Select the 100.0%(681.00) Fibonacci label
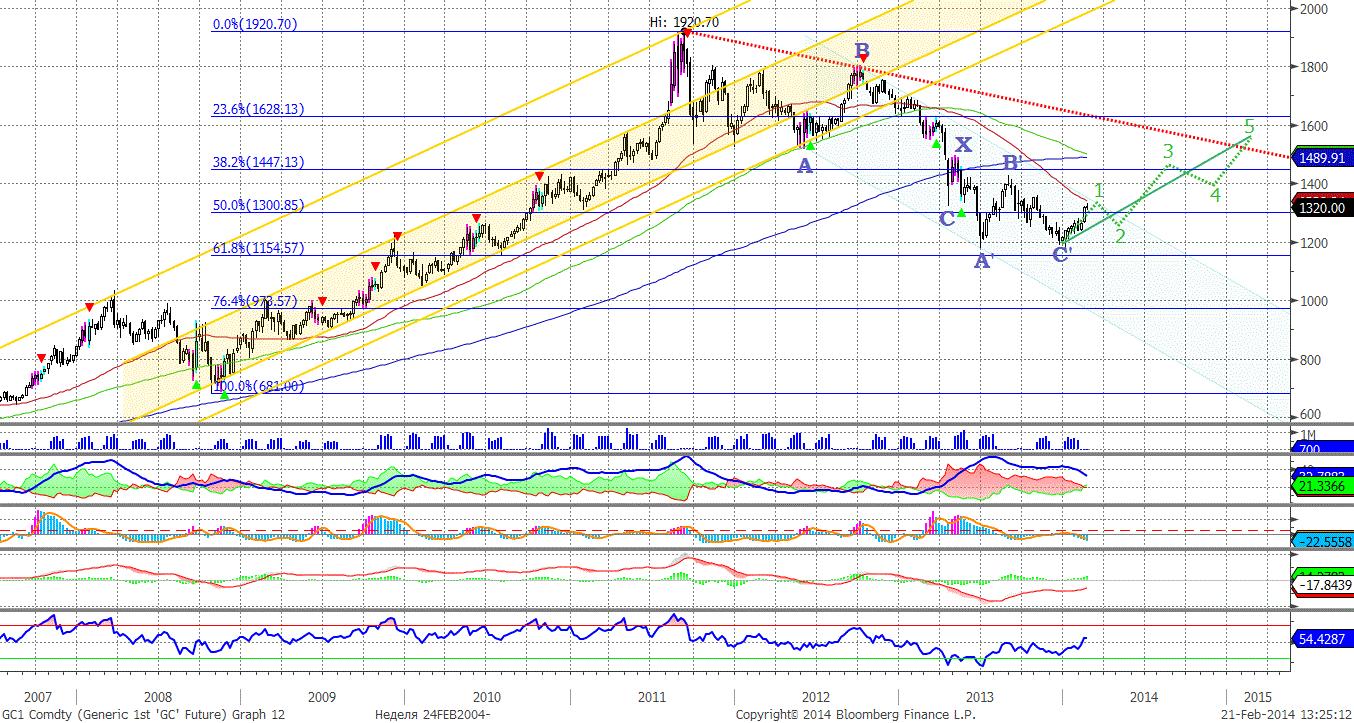 coord(258,386)
